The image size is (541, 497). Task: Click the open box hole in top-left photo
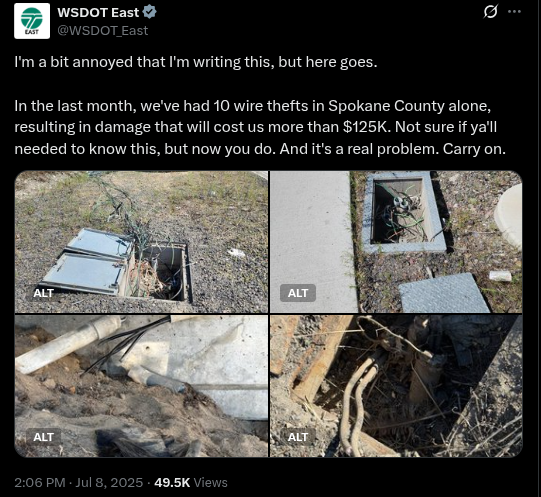[167, 272]
